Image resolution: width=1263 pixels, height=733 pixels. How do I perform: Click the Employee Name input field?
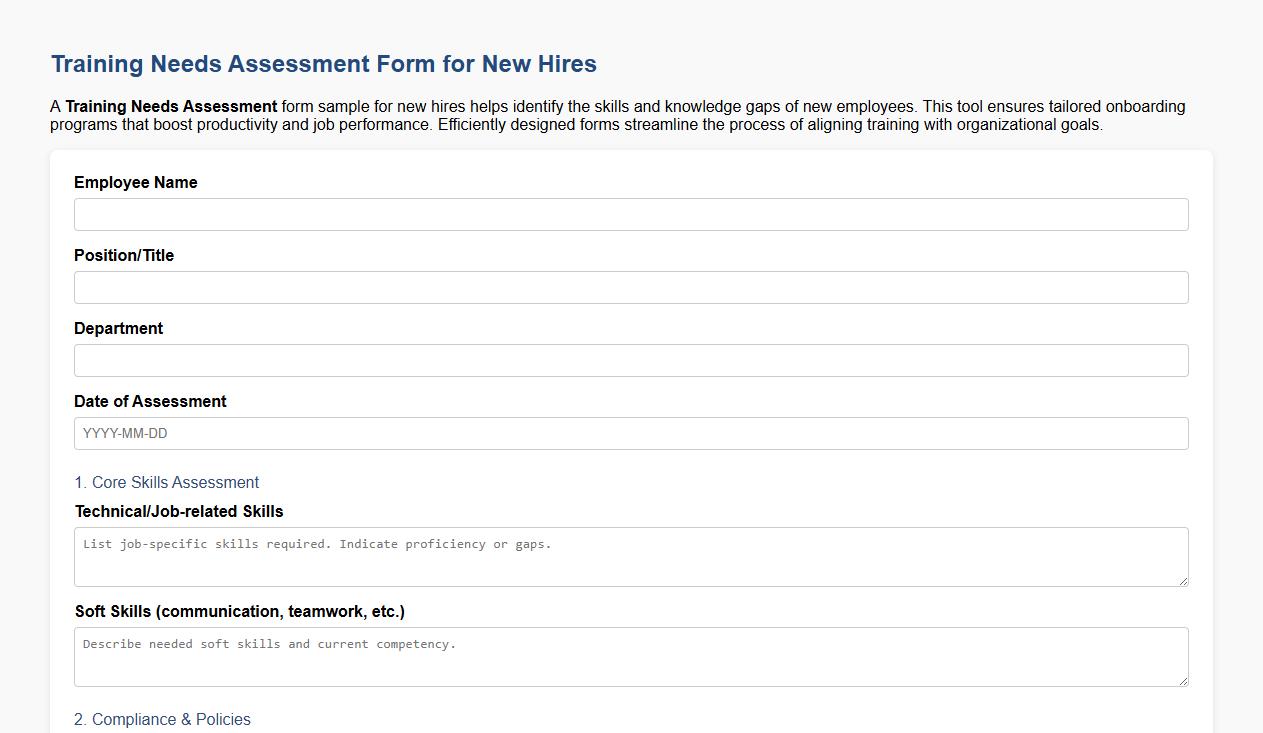click(x=630, y=214)
